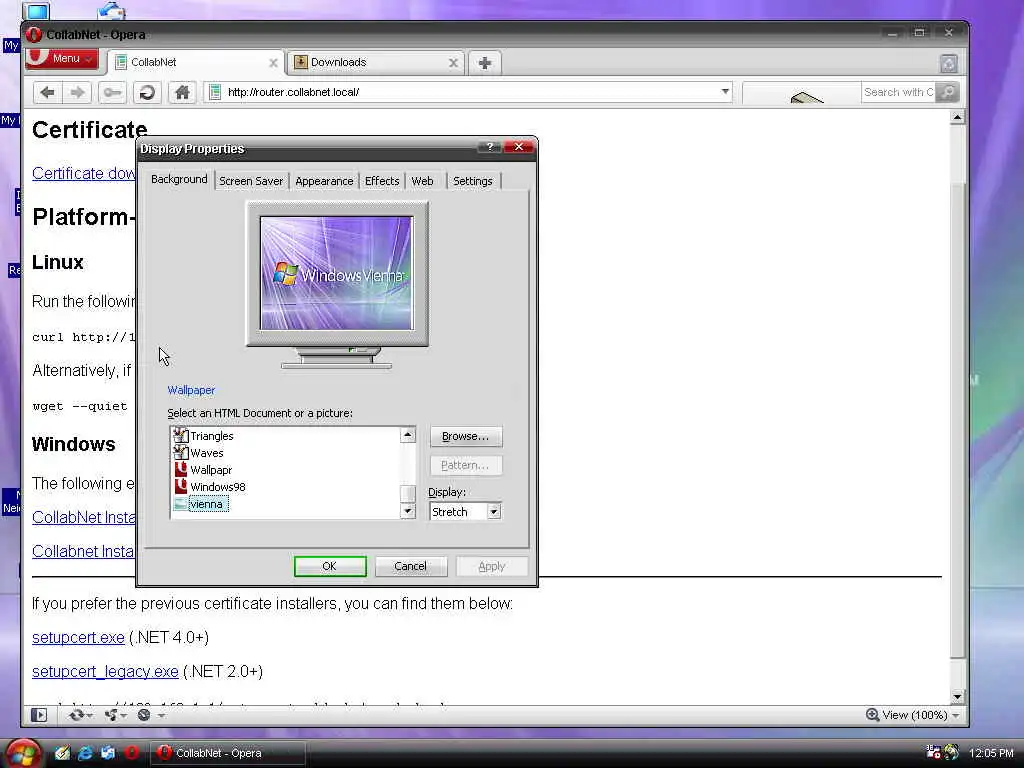Expand the address bar history dropdown

pyautogui.click(x=725, y=92)
